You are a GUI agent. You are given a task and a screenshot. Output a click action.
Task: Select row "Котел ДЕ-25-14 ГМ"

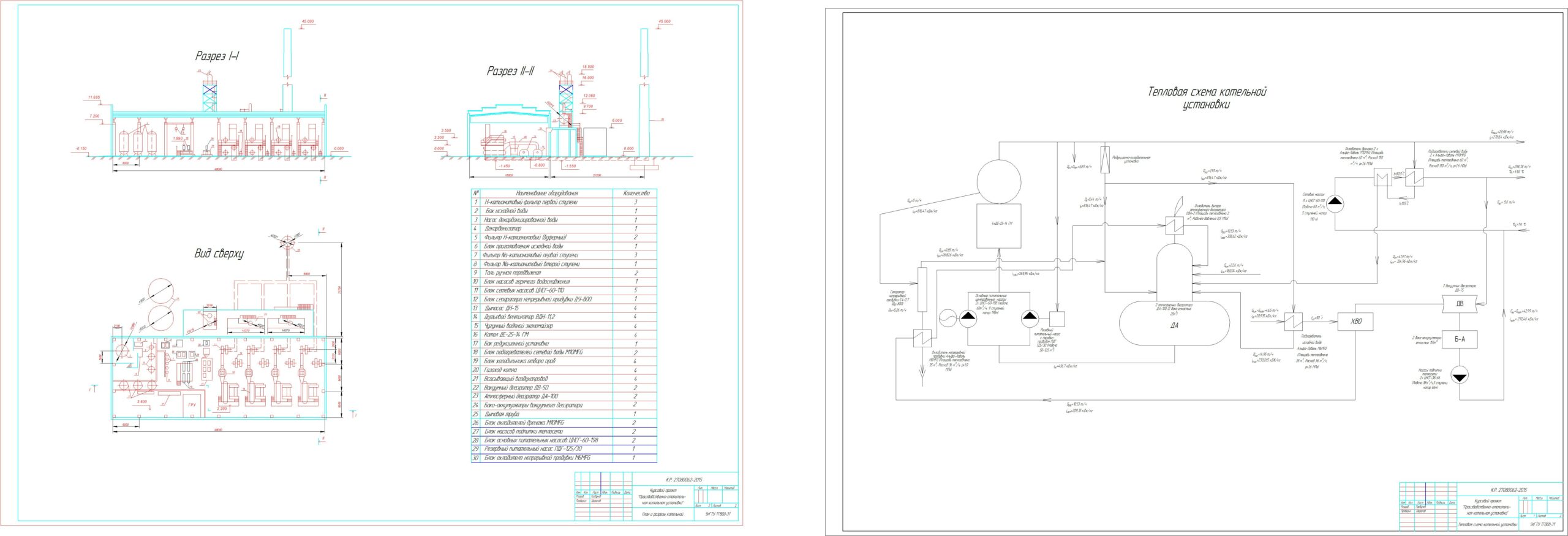coord(563,334)
